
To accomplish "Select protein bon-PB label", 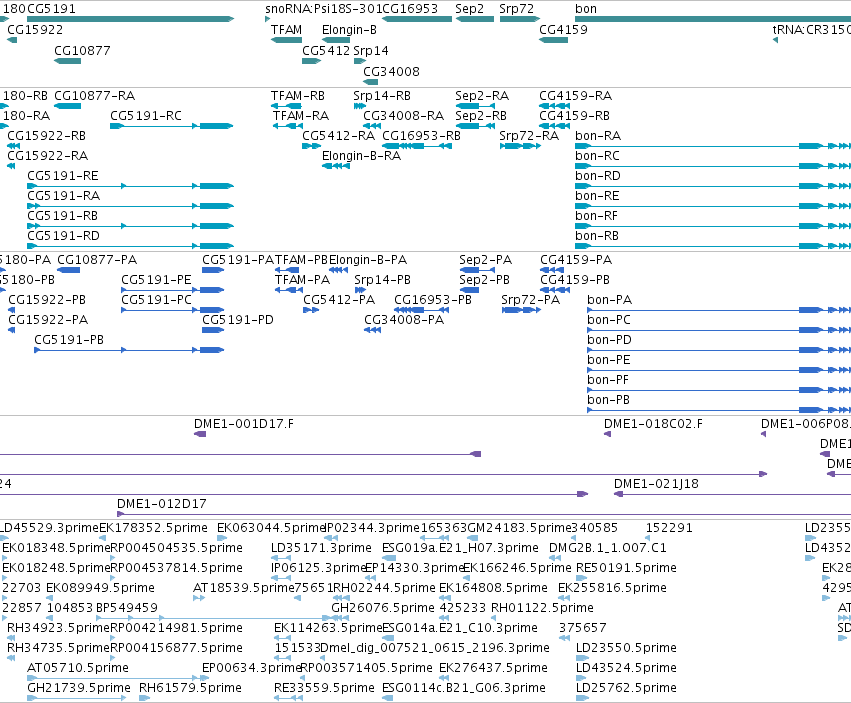I will 608,400.
